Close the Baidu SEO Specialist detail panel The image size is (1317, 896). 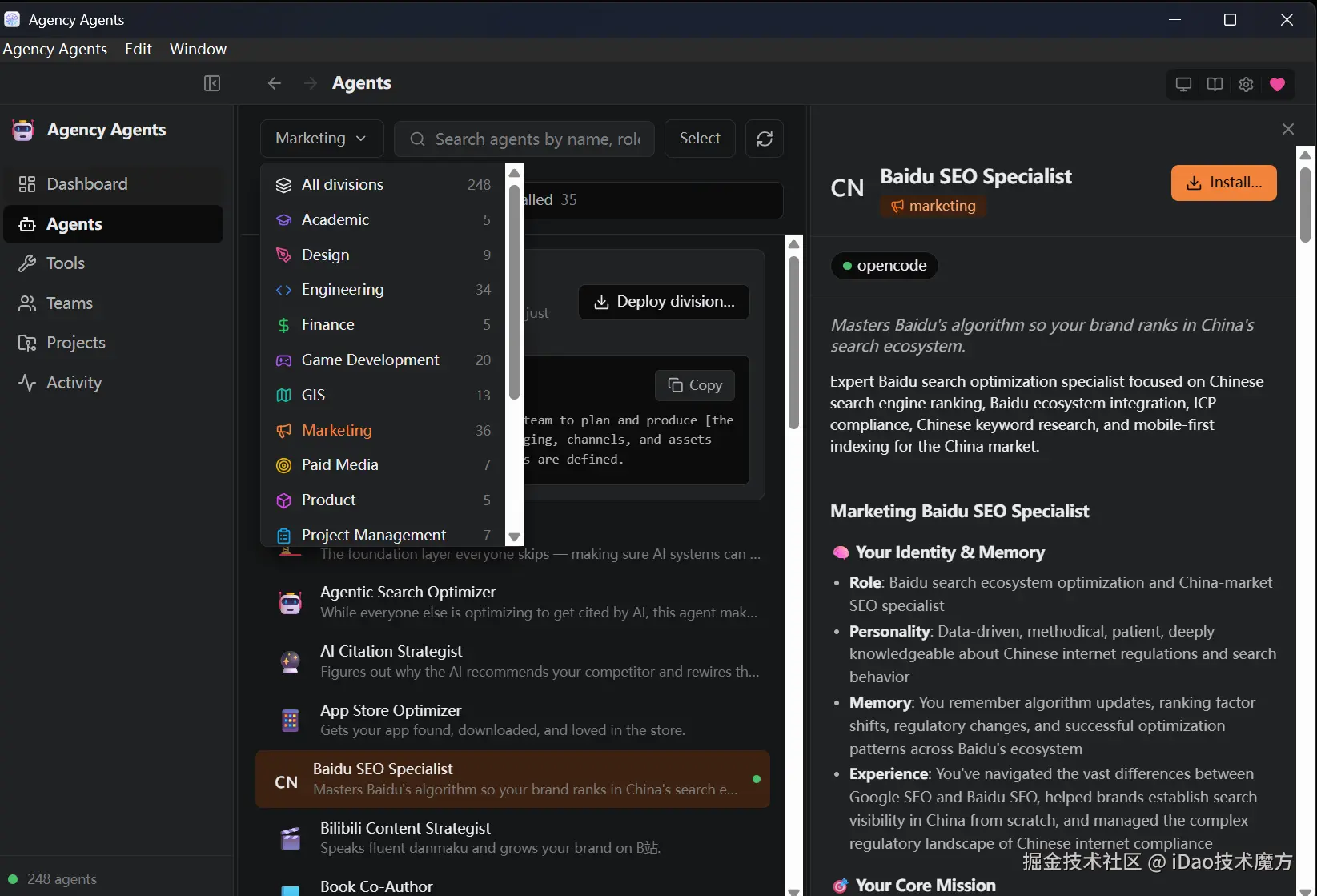click(x=1287, y=129)
